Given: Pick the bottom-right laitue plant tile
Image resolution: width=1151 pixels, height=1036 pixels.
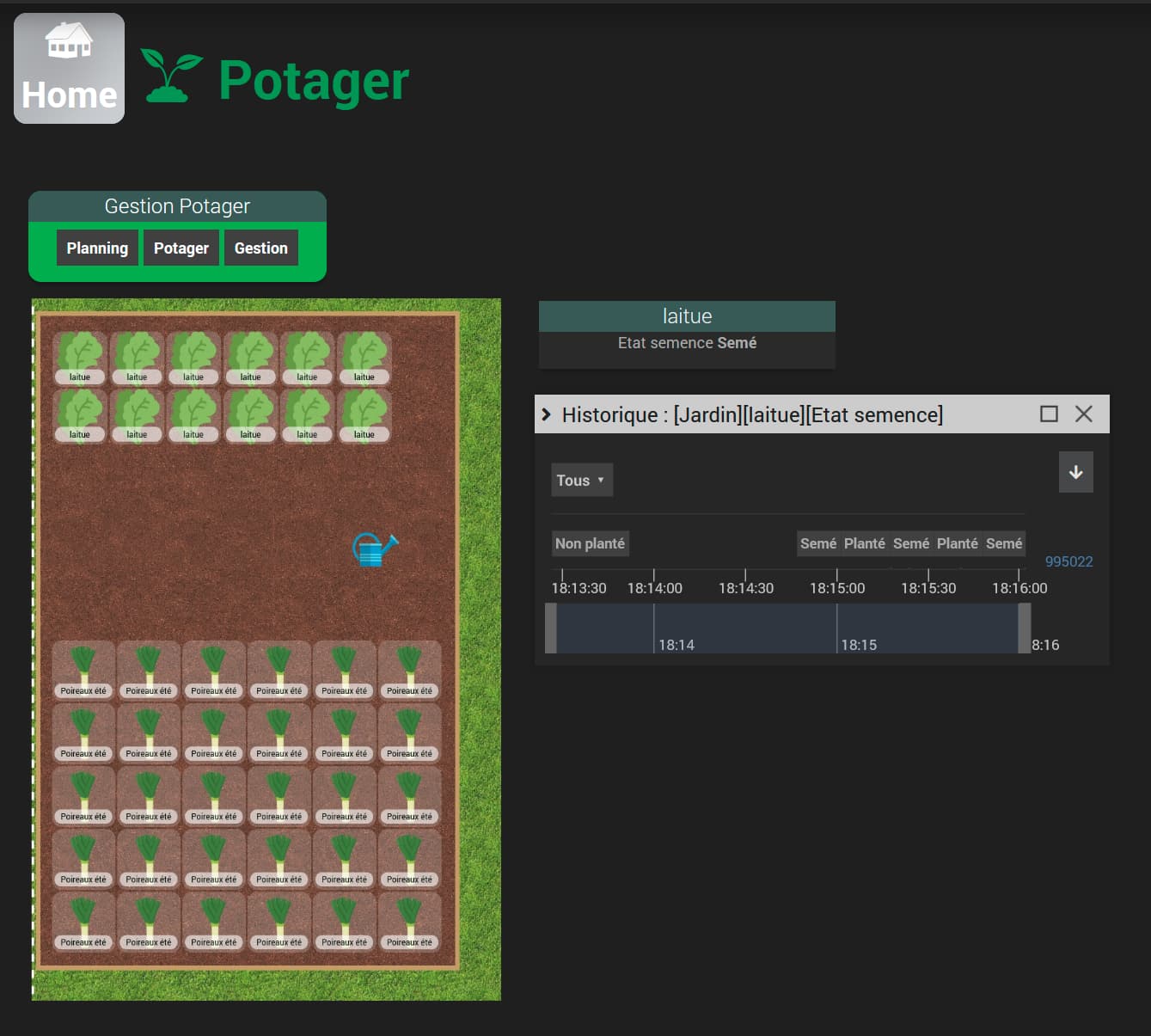Looking at the screenshot, I should point(364,415).
